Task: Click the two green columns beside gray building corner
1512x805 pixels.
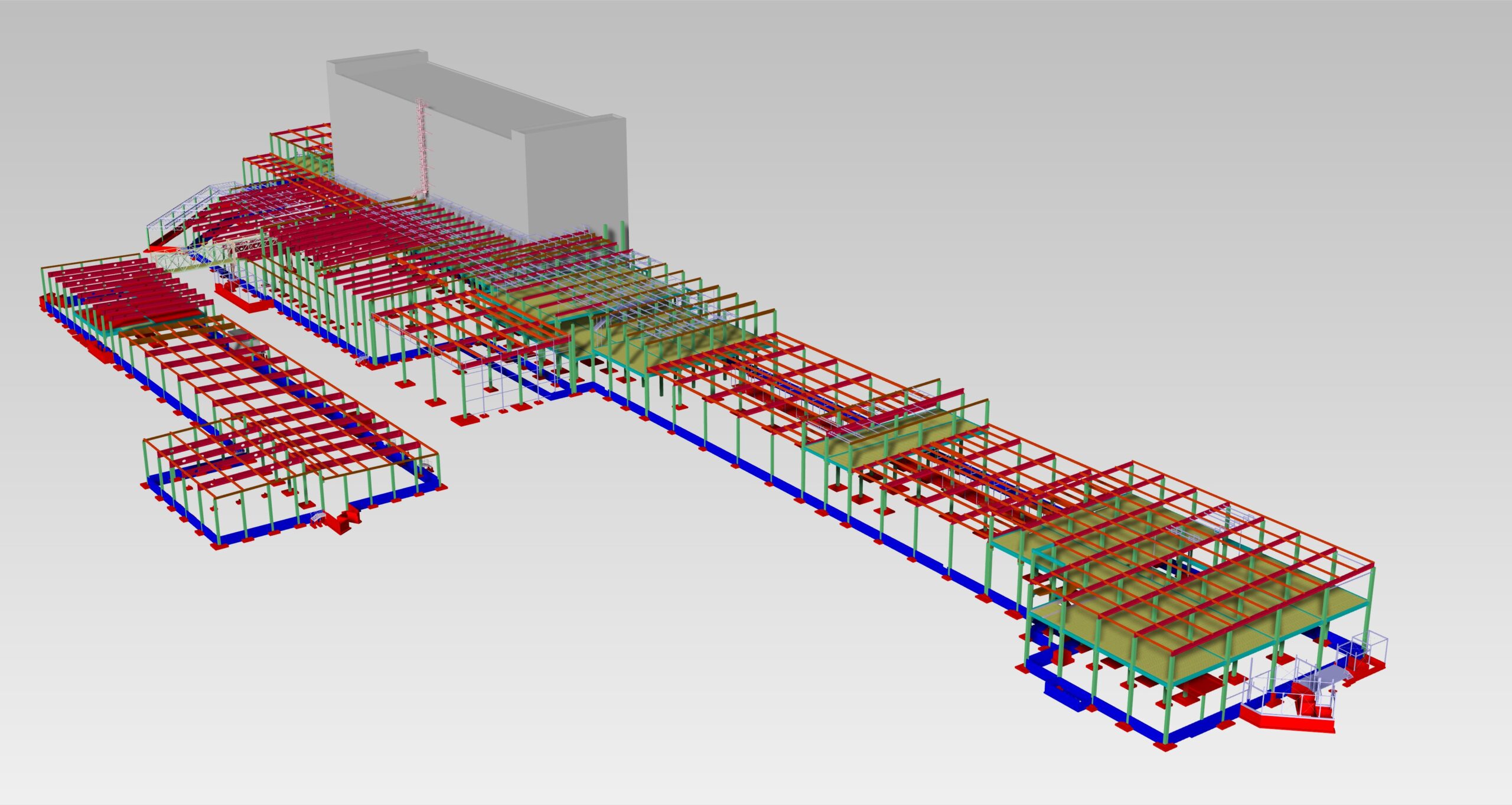Action: (x=614, y=233)
